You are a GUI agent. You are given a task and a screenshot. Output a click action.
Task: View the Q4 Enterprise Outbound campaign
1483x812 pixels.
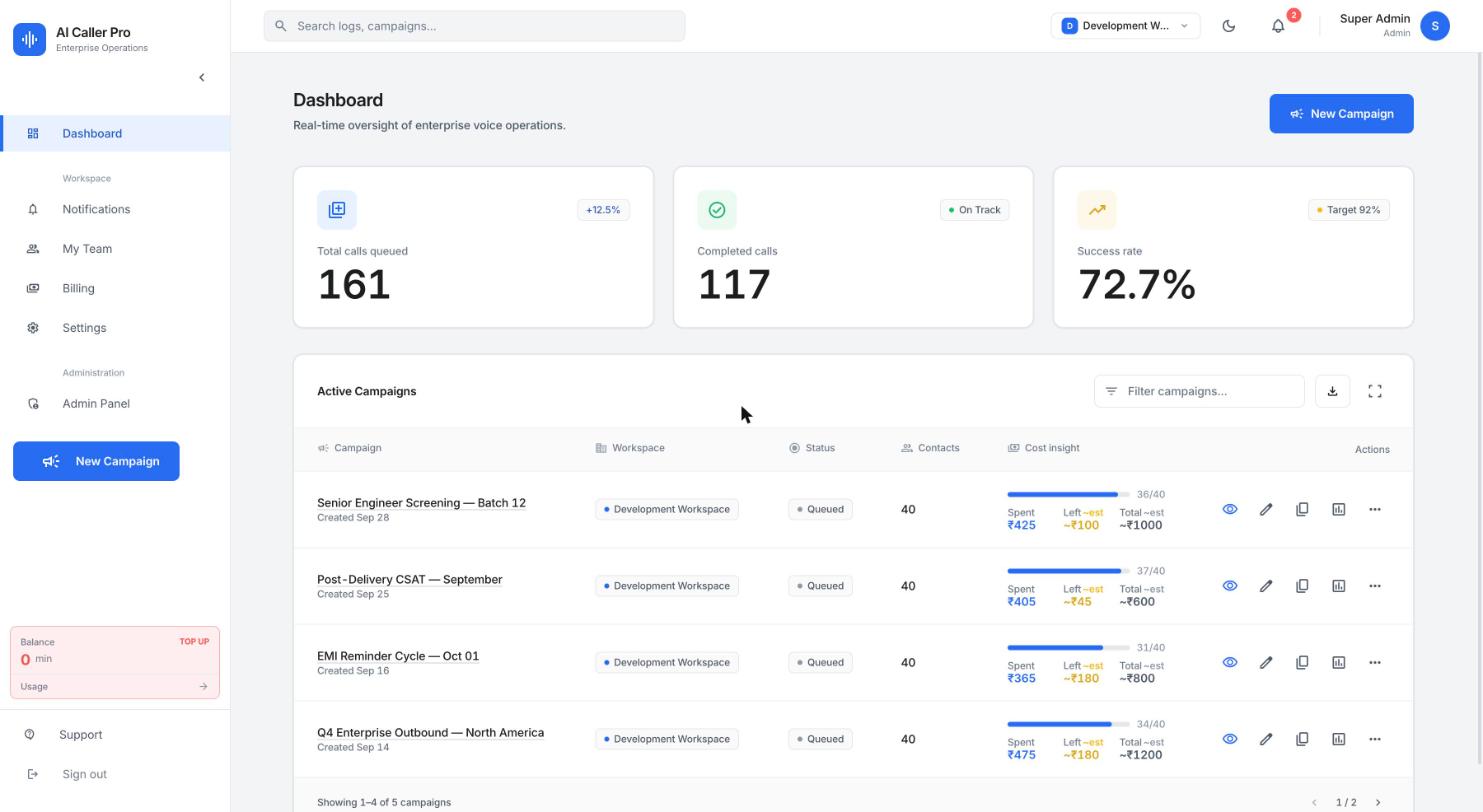[x=1230, y=739]
